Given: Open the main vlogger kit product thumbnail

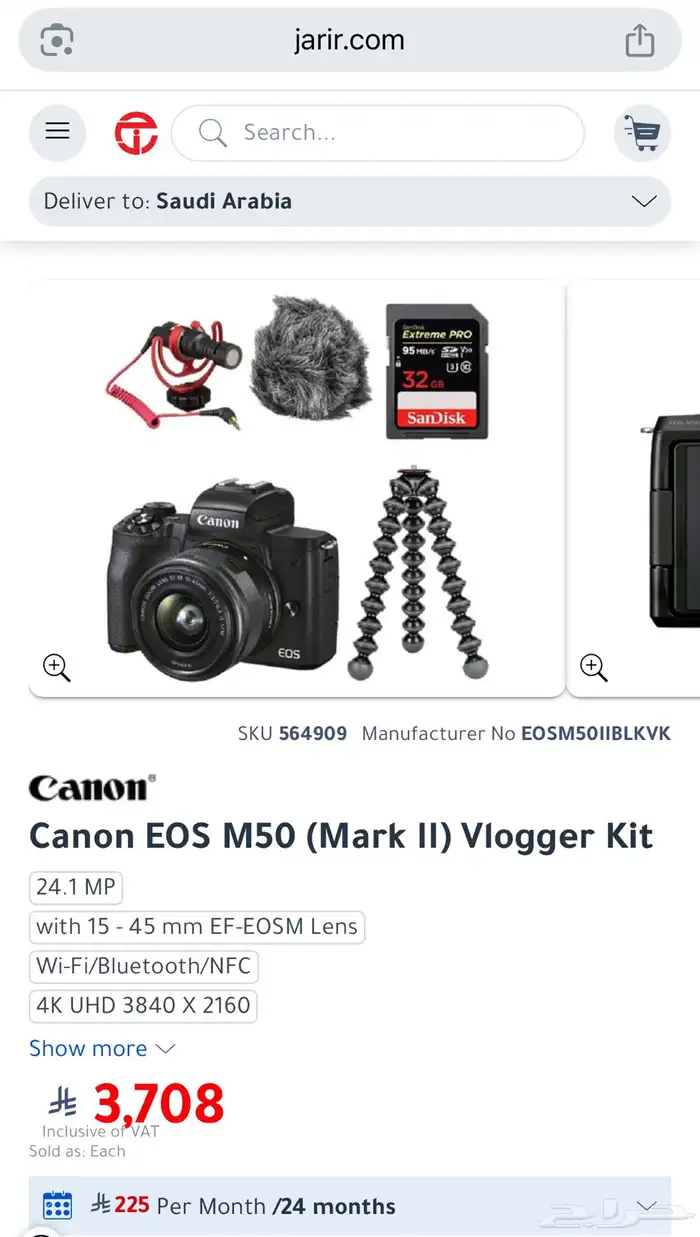Looking at the screenshot, I should coord(297,488).
